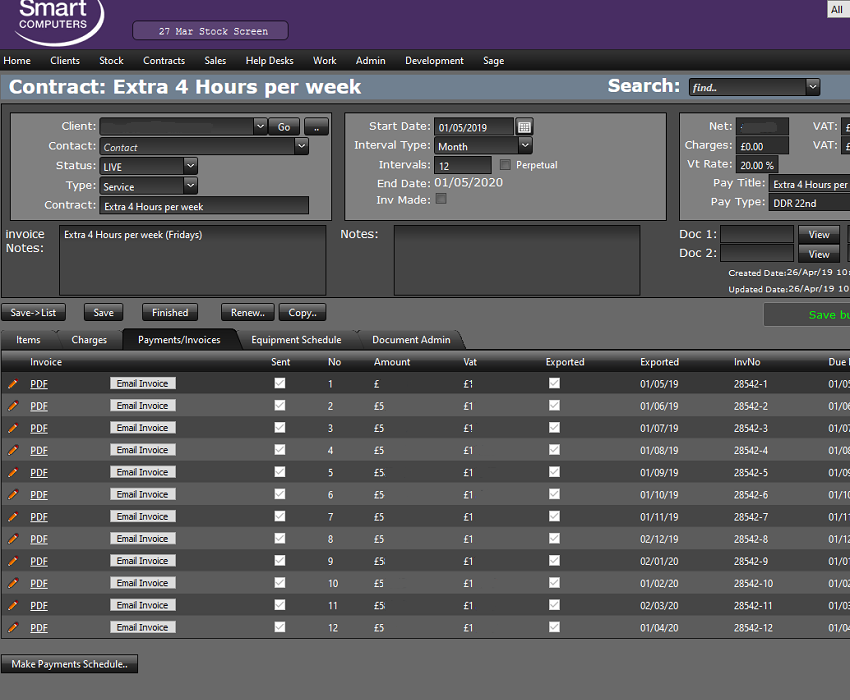Click Make Payments Schedule button
Viewport: 850px width, 700px height.
(x=70, y=664)
